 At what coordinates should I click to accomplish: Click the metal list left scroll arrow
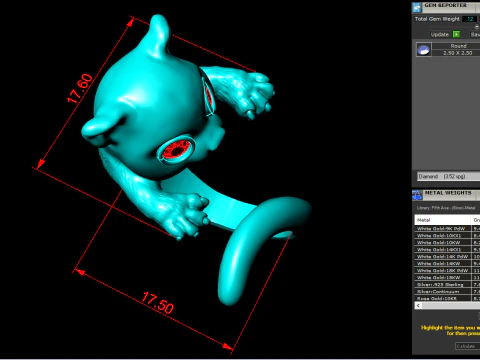point(418,305)
